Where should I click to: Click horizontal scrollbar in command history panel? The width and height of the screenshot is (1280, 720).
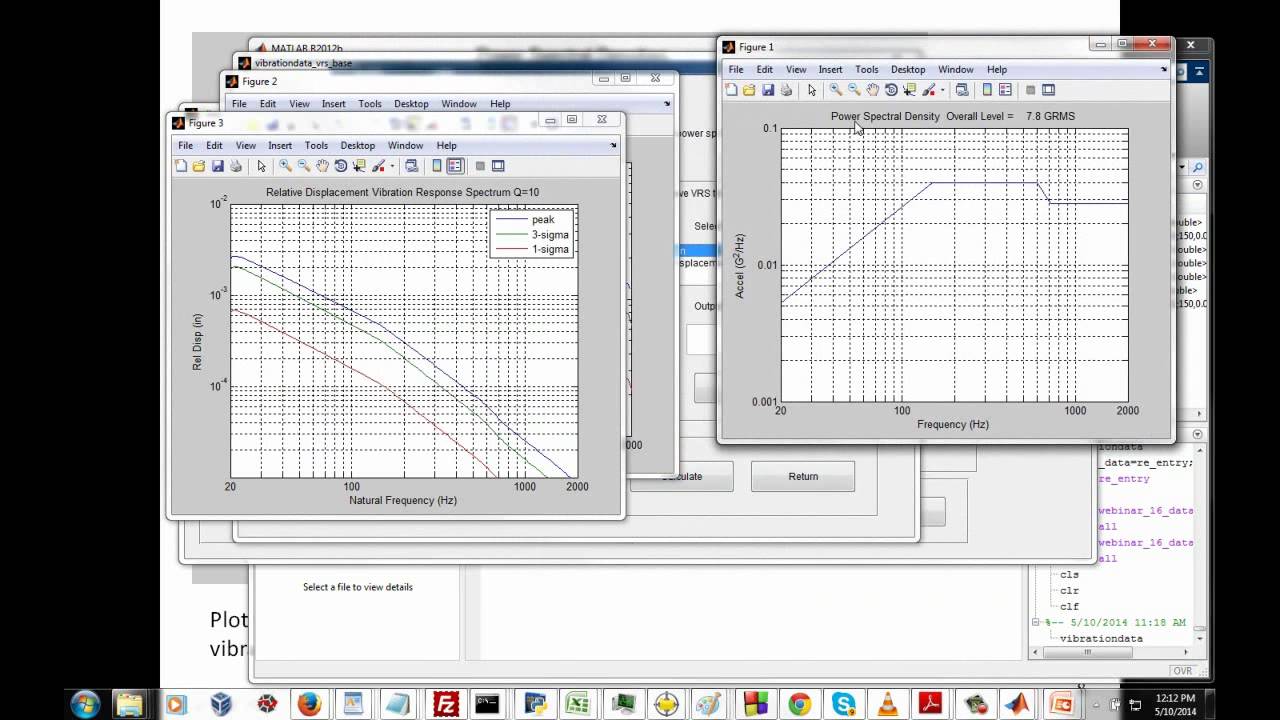1087,652
